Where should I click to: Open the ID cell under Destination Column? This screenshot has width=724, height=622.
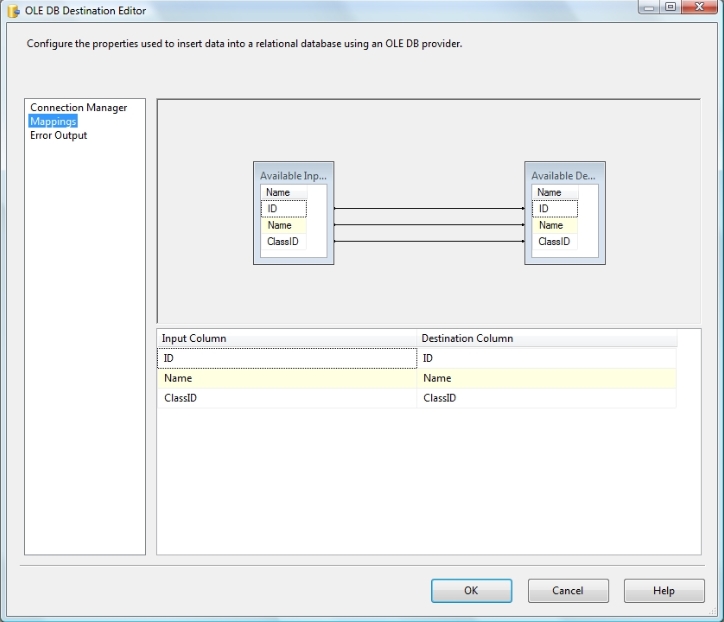pos(547,358)
